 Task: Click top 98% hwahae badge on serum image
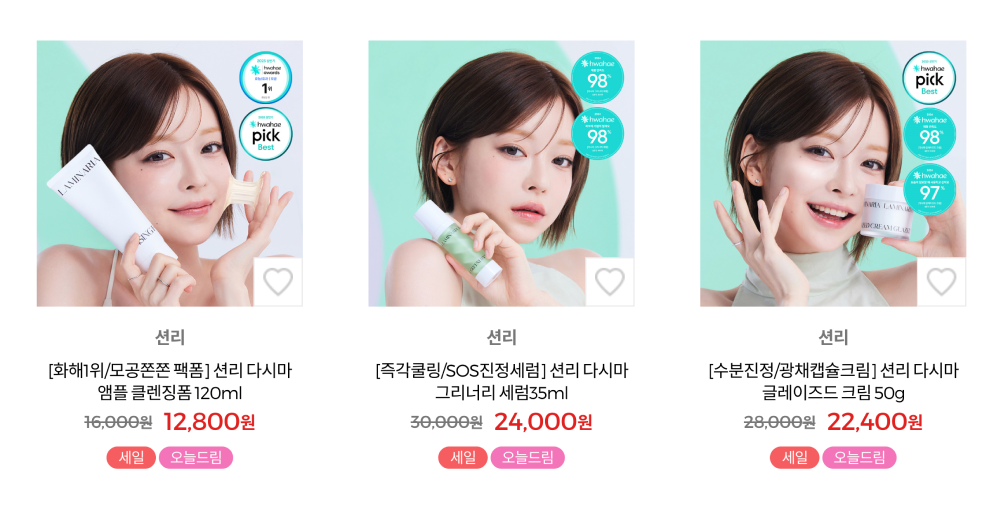pyautogui.click(x=598, y=79)
